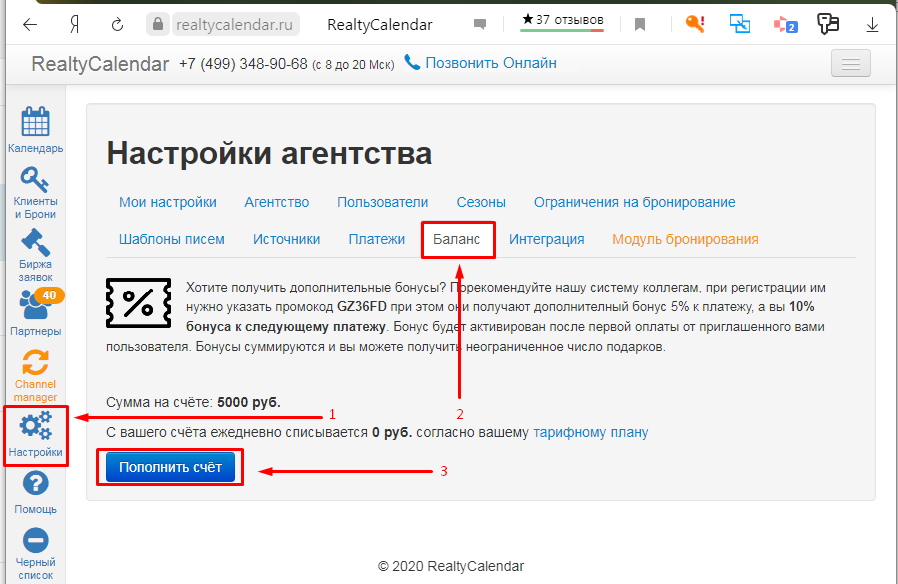Switch to the Агентство tab

coord(277,202)
